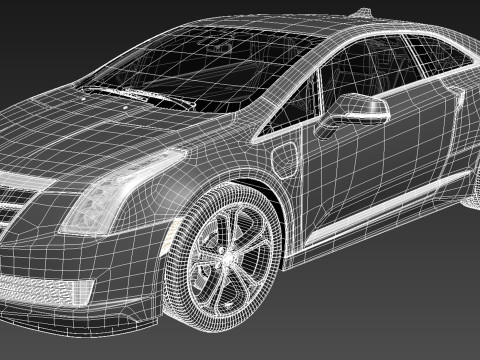Pick the windshield wiper mesh
The image size is (480, 360).
point(137,97)
